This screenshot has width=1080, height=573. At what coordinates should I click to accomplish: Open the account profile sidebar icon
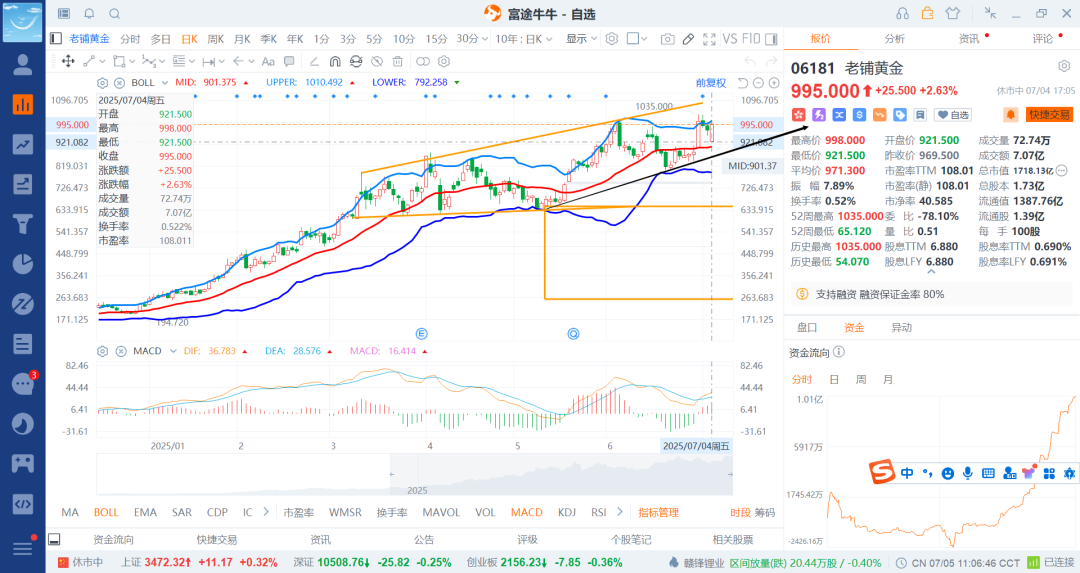click(x=23, y=64)
